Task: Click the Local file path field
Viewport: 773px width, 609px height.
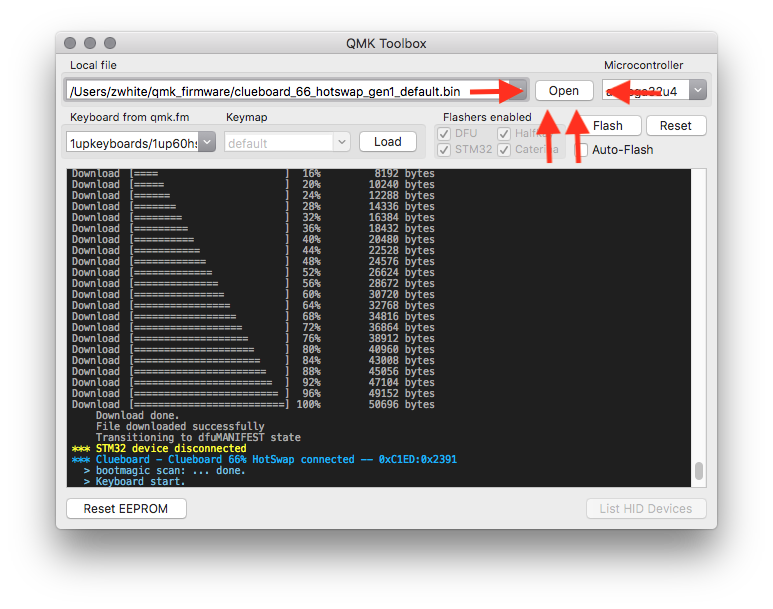Action: pyautogui.click(x=296, y=91)
